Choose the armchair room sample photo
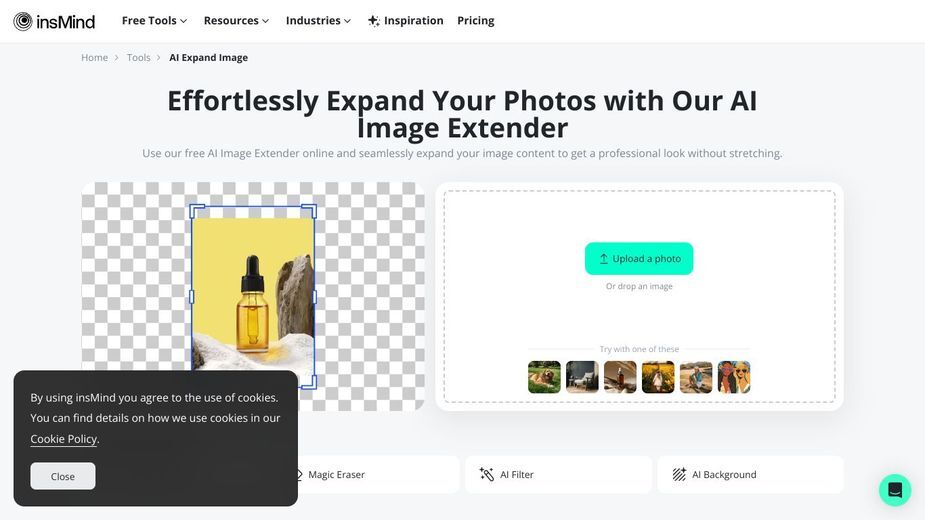Viewport: 925px width, 520px height. [x=582, y=377]
